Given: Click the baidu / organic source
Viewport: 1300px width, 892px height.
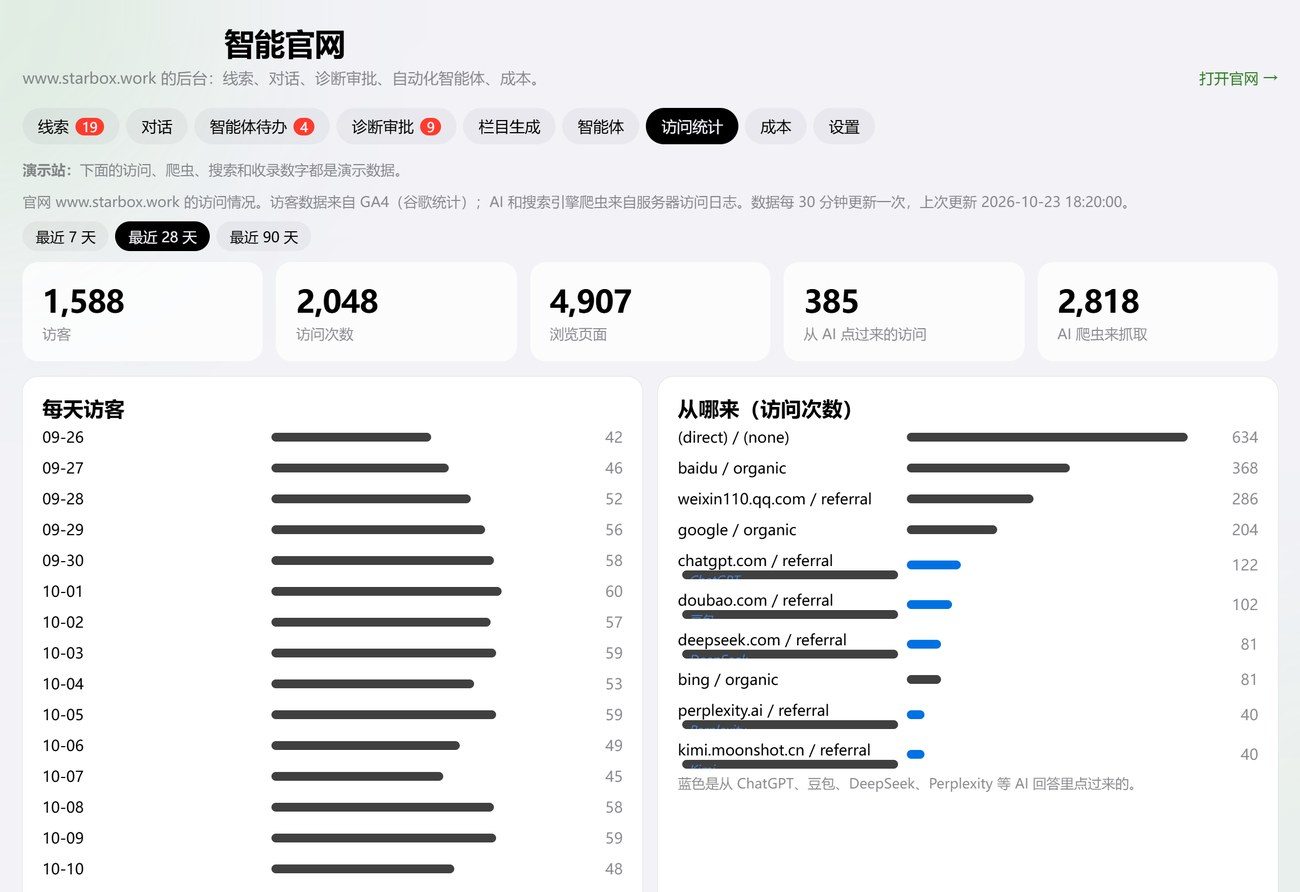Looking at the screenshot, I should (x=732, y=468).
